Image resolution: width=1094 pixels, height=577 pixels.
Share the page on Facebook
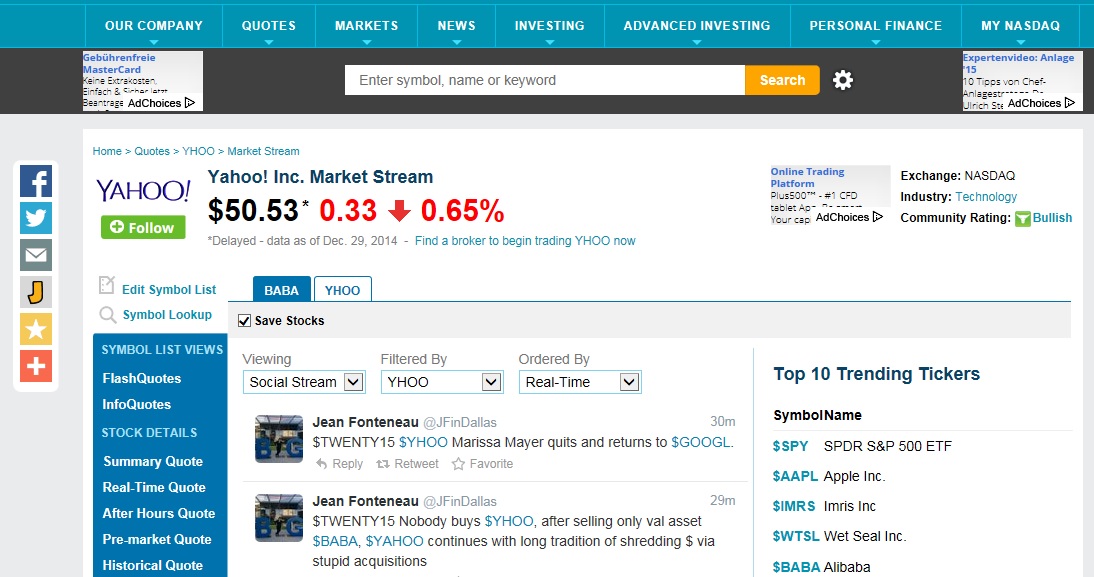click(x=36, y=181)
